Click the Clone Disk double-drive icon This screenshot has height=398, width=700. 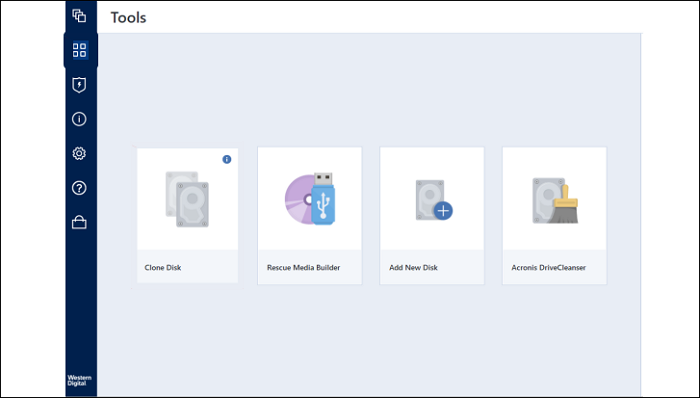pyautogui.click(x=187, y=199)
